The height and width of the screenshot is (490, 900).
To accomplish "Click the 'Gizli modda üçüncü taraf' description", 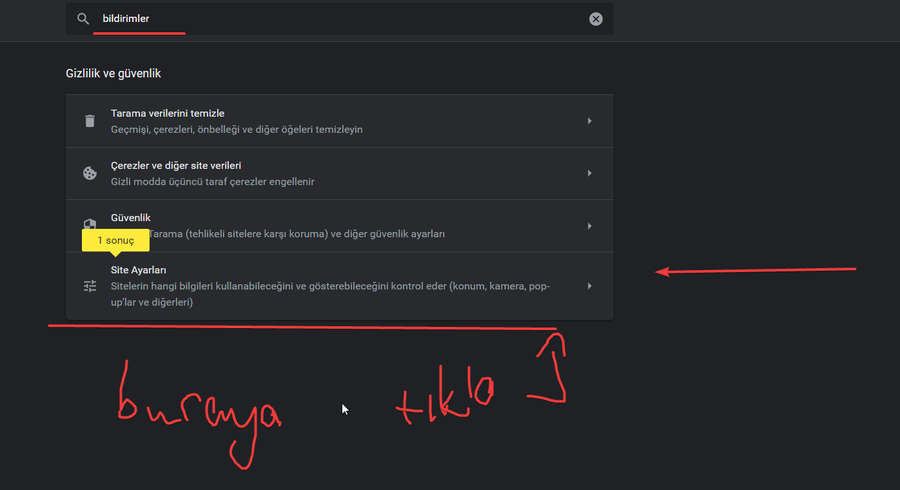I will coord(213,182).
